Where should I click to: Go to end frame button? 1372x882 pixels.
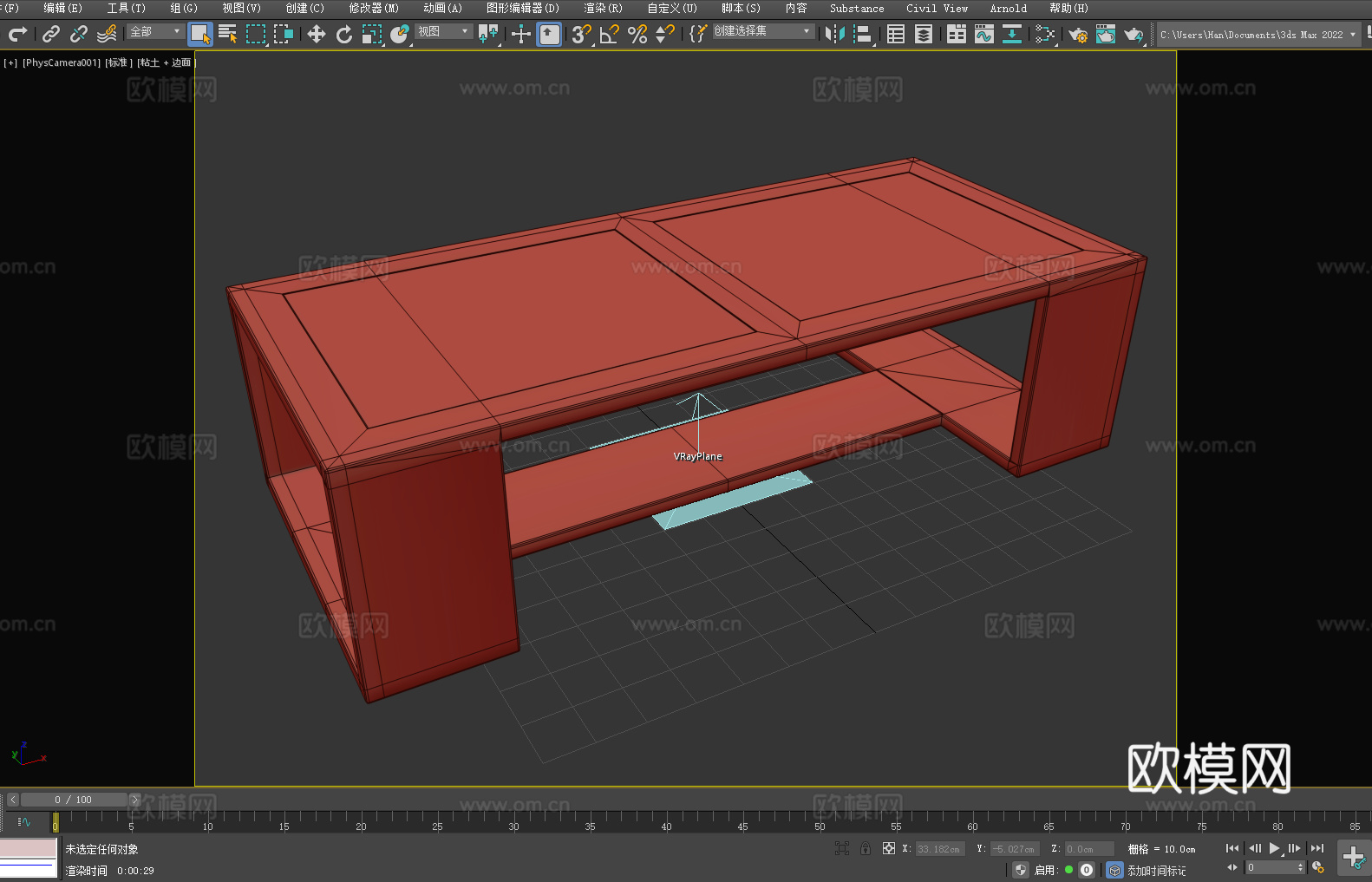[1317, 848]
